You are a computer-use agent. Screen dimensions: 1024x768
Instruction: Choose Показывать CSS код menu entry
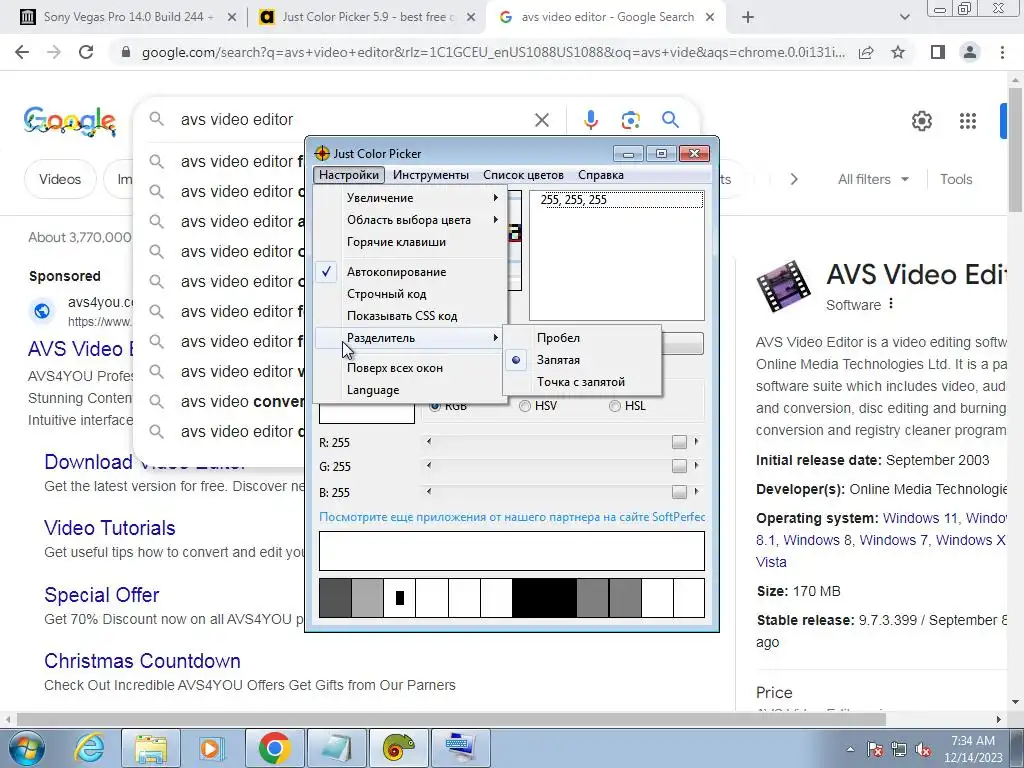410,316
